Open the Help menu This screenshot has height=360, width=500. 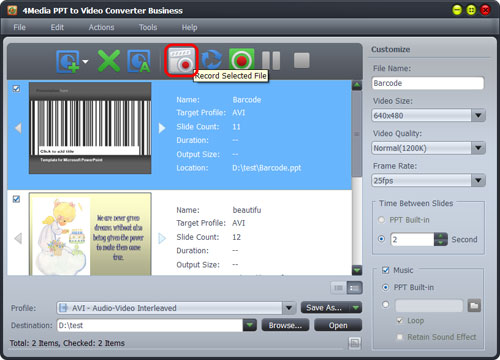tap(189, 27)
